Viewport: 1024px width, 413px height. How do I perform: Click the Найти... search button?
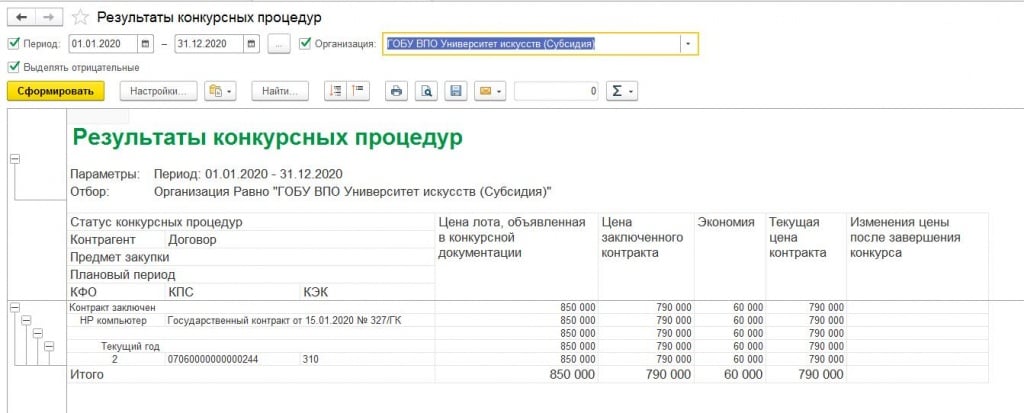pos(281,91)
